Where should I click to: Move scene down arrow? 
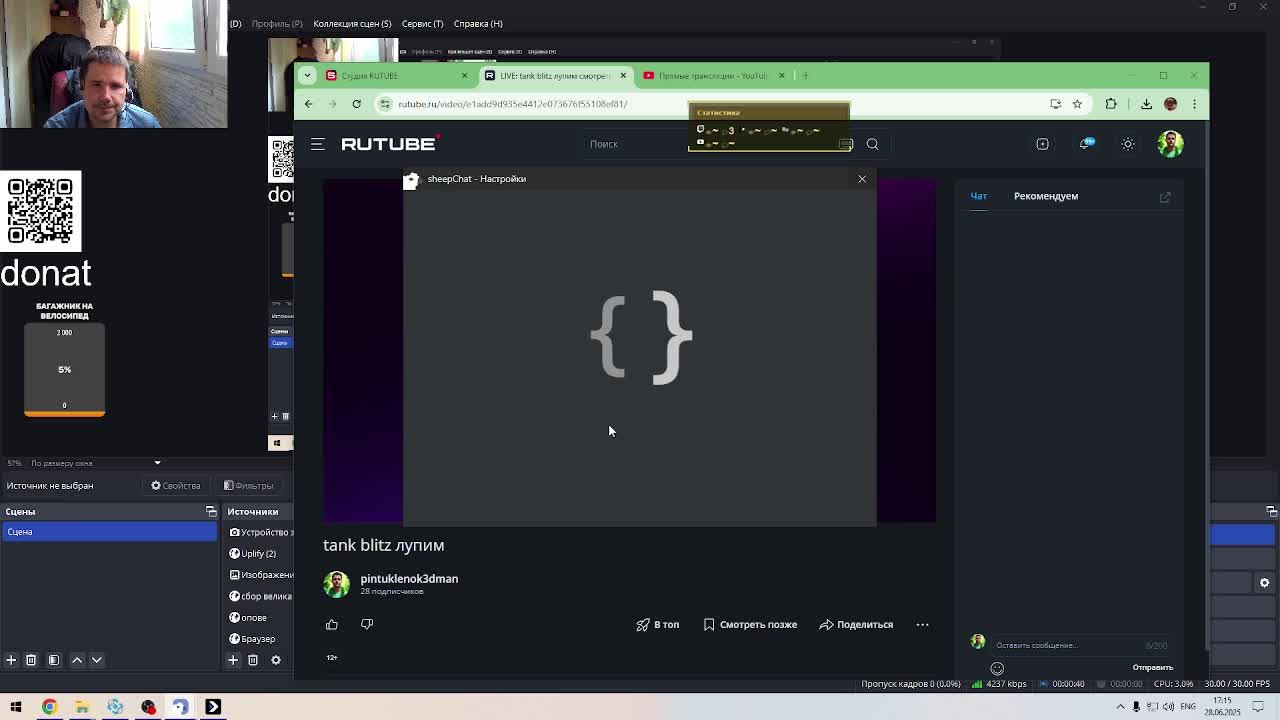[x=97, y=660]
